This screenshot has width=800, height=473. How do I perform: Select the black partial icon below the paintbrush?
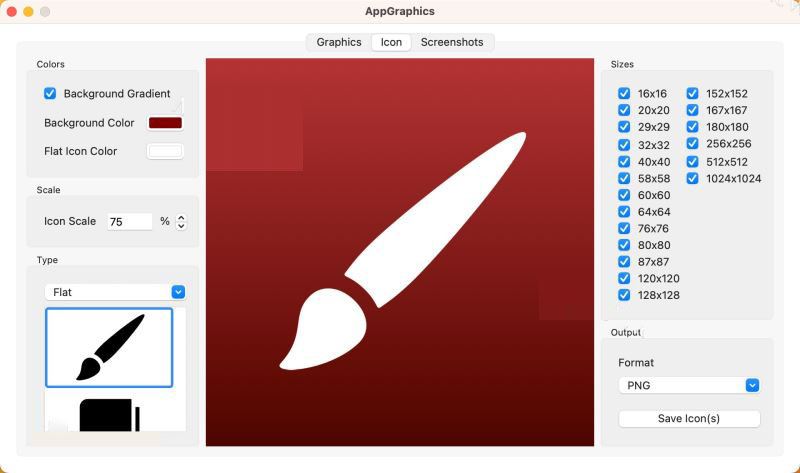[x=109, y=414]
